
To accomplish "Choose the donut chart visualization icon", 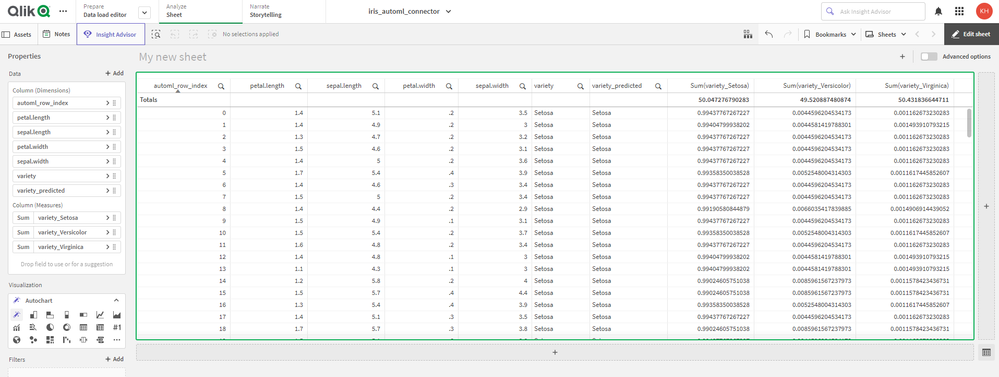I will [x=67, y=327].
